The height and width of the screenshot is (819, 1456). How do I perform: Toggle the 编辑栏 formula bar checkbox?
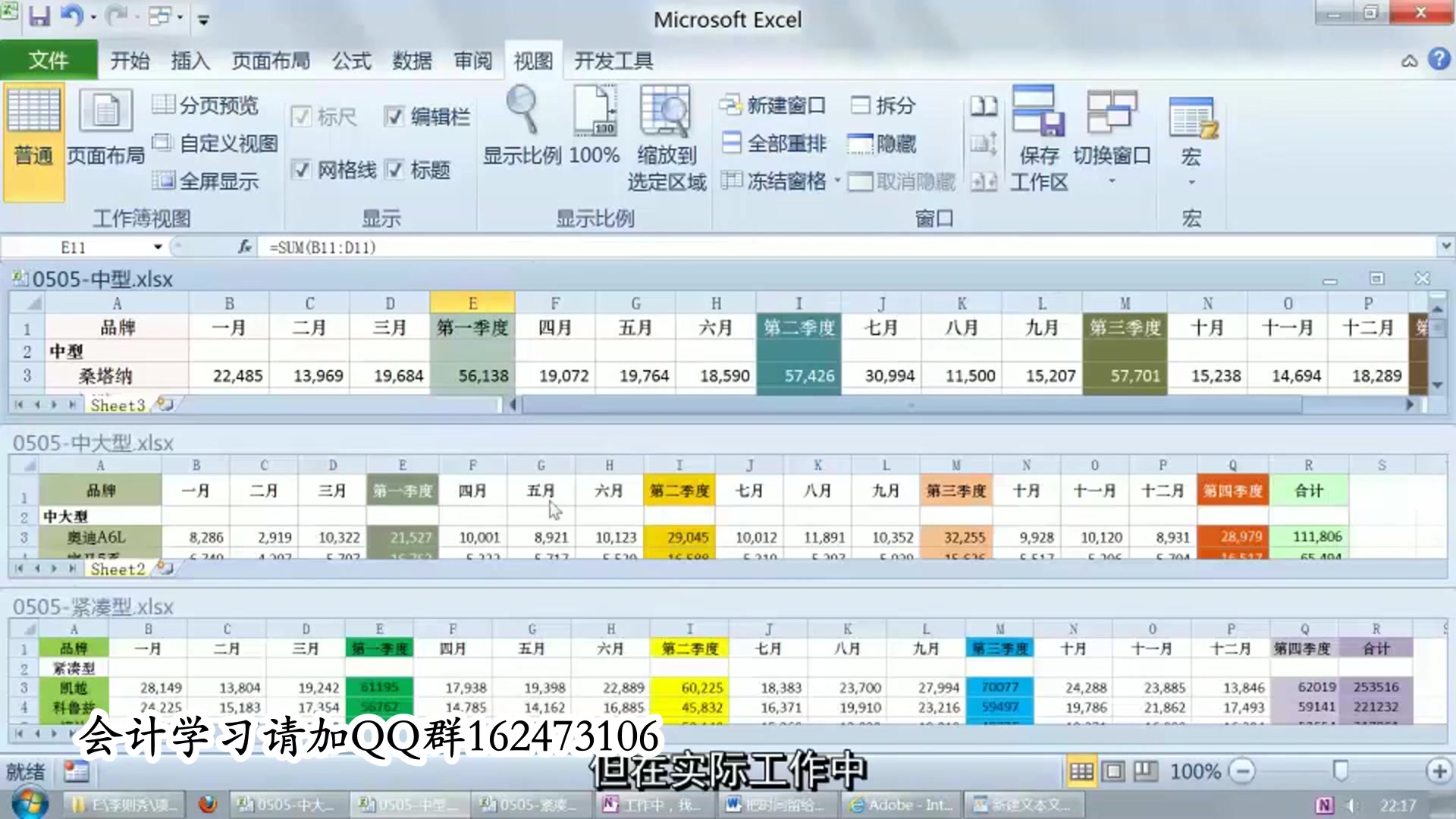click(394, 117)
